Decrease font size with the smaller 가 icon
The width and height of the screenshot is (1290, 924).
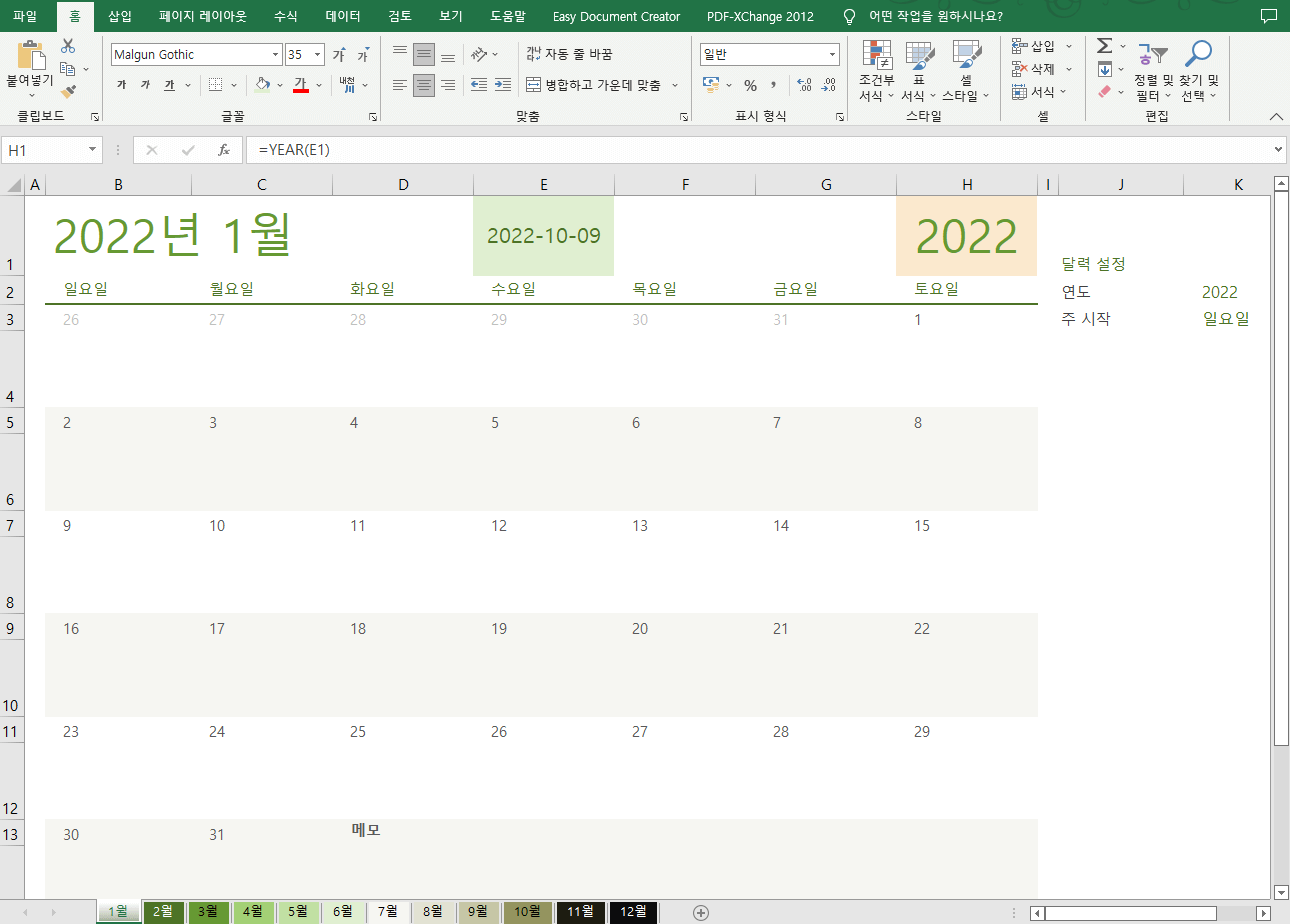click(363, 55)
